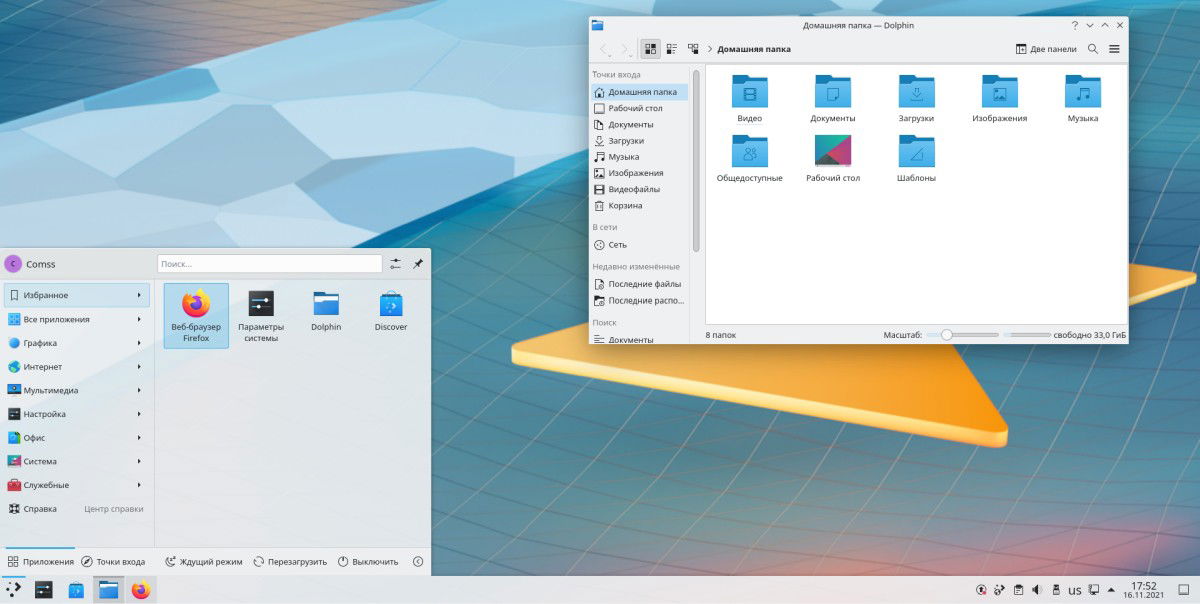Expand Графика category
1200x604 pixels.
click(x=77, y=343)
